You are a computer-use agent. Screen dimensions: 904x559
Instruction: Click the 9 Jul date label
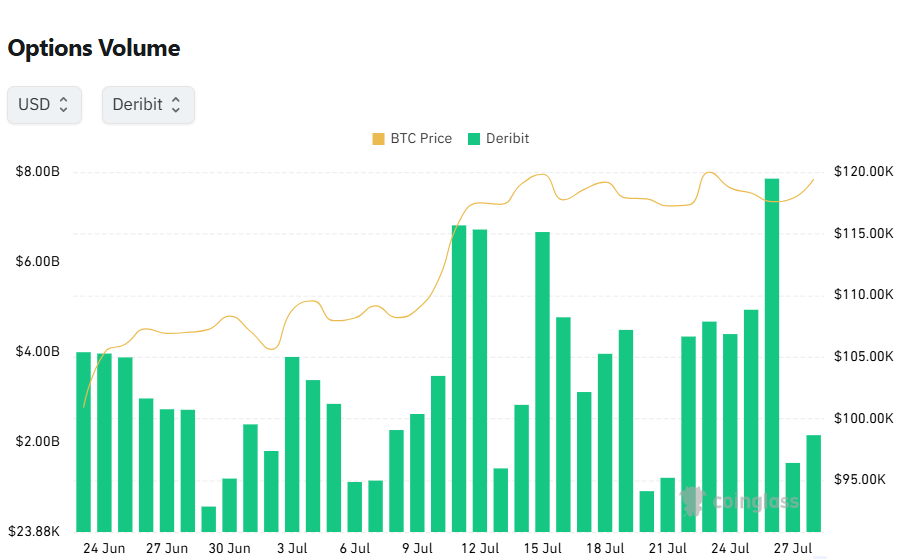coord(417,549)
